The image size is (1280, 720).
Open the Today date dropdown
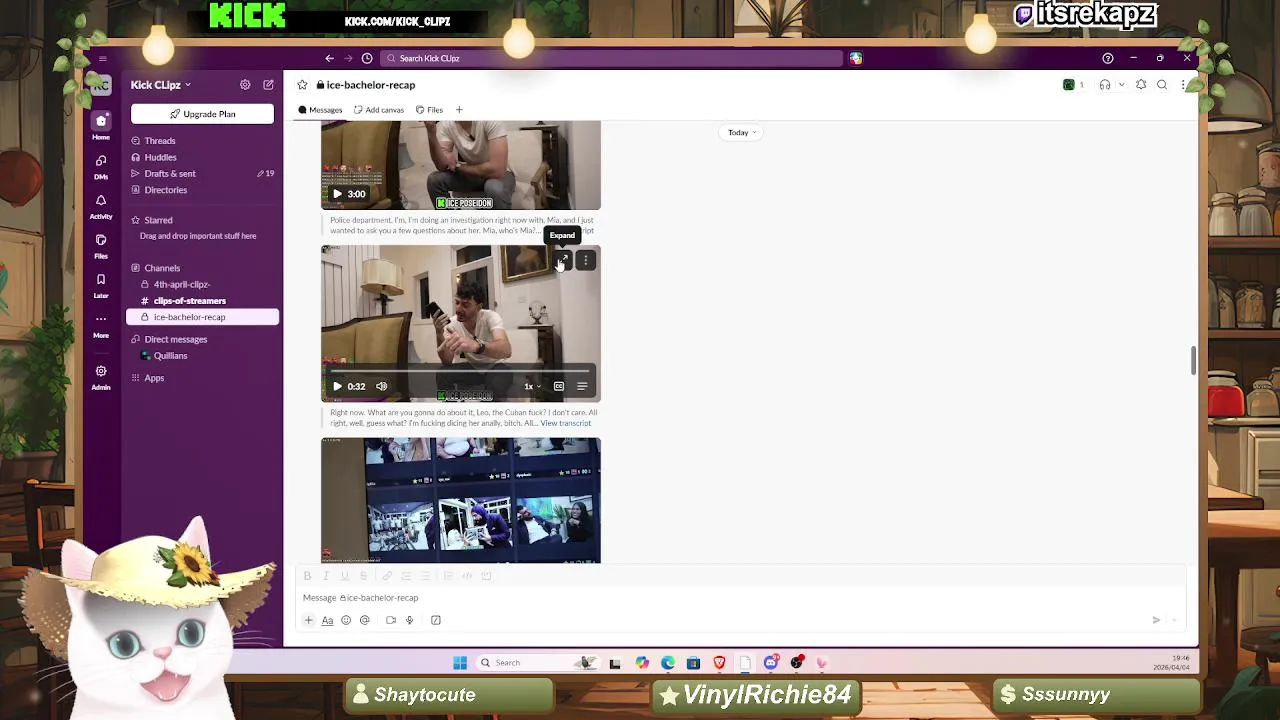[741, 132]
